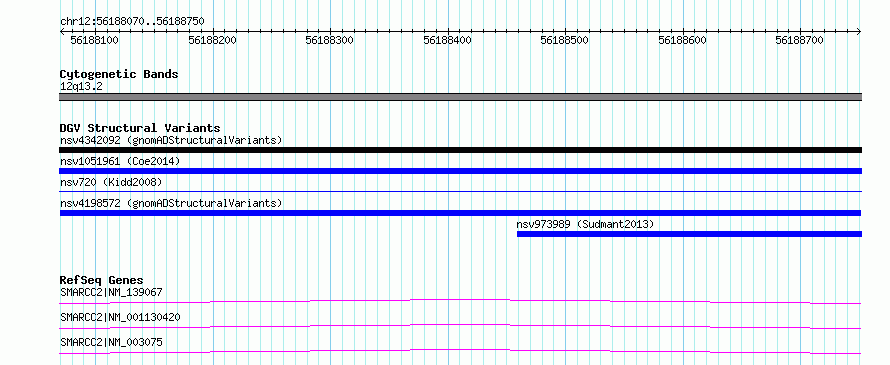Viewport: 890px width, 365px height.
Task: Click the Cytogenetic Bands track title
Action: (x=119, y=74)
